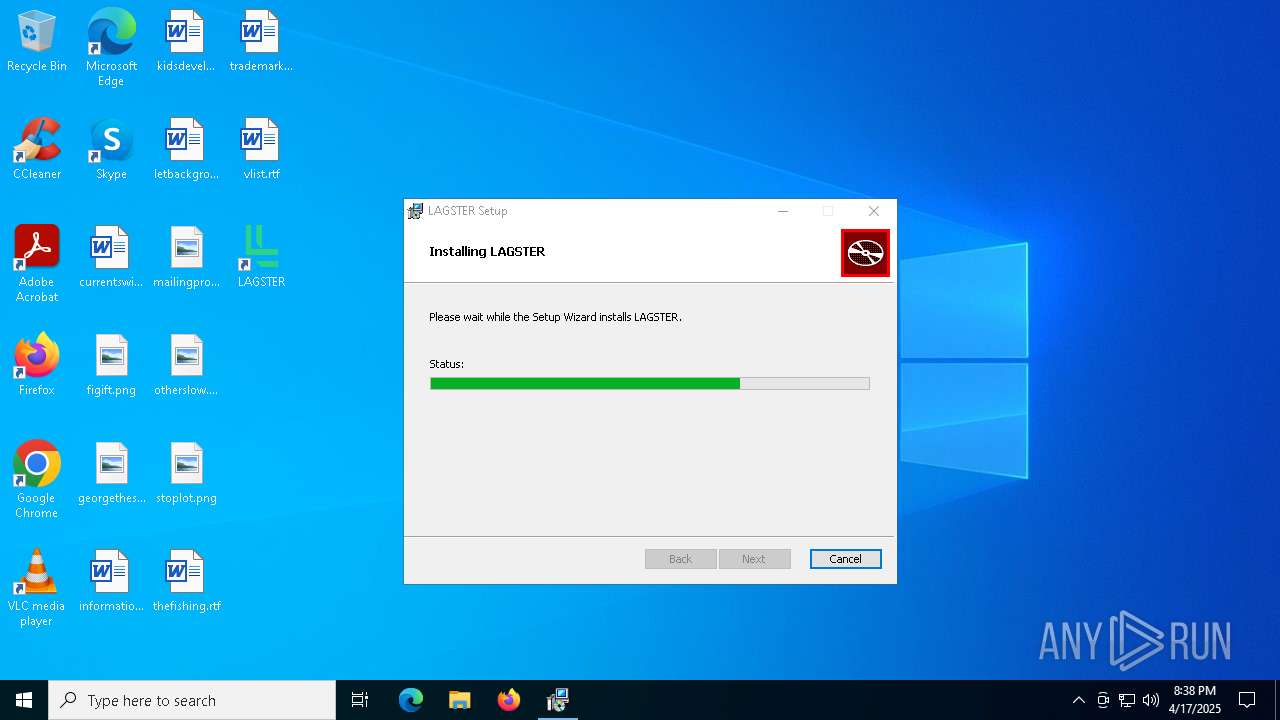The height and width of the screenshot is (720, 1280).
Task: Select the currentswi... document icon
Action: pyautogui.click(x=111, y=257)
